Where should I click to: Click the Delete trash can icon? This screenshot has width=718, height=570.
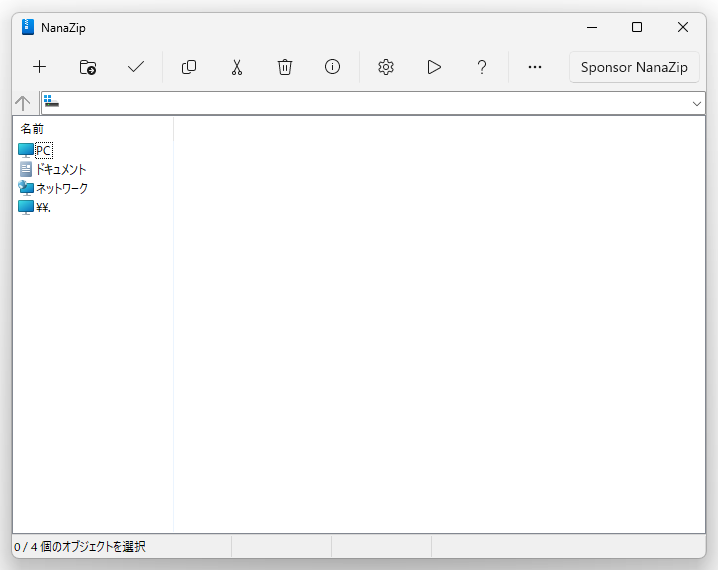284,67
